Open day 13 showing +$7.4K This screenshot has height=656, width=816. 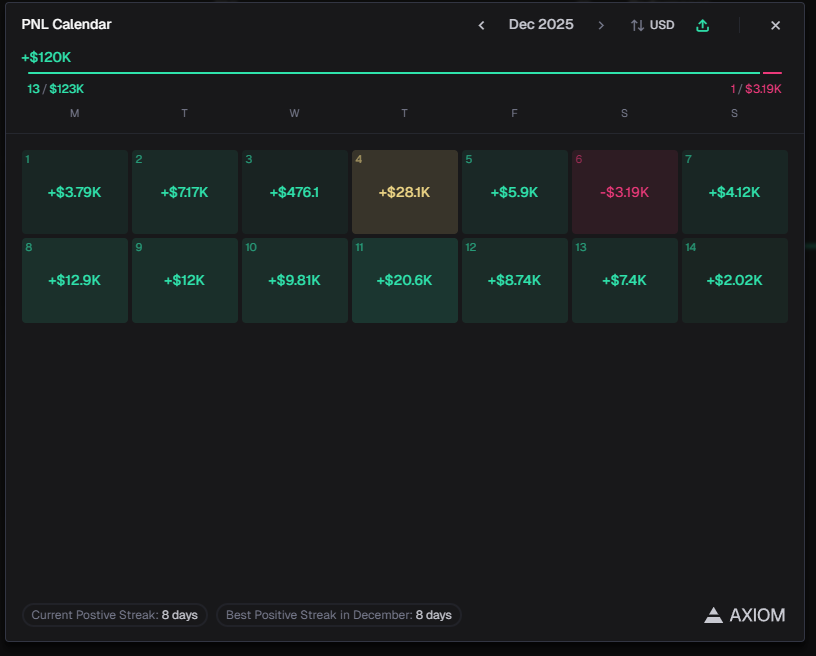[624, 280]
